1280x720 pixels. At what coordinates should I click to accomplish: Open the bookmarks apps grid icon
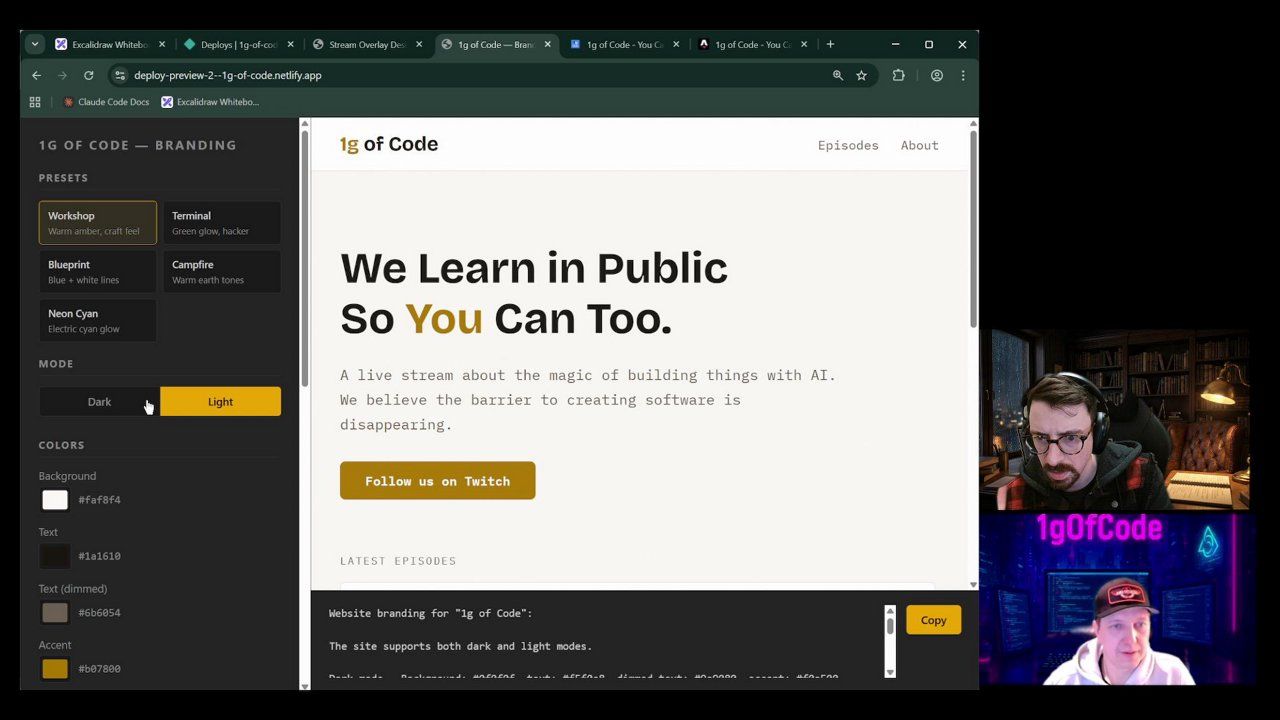(x=35, y=102)
